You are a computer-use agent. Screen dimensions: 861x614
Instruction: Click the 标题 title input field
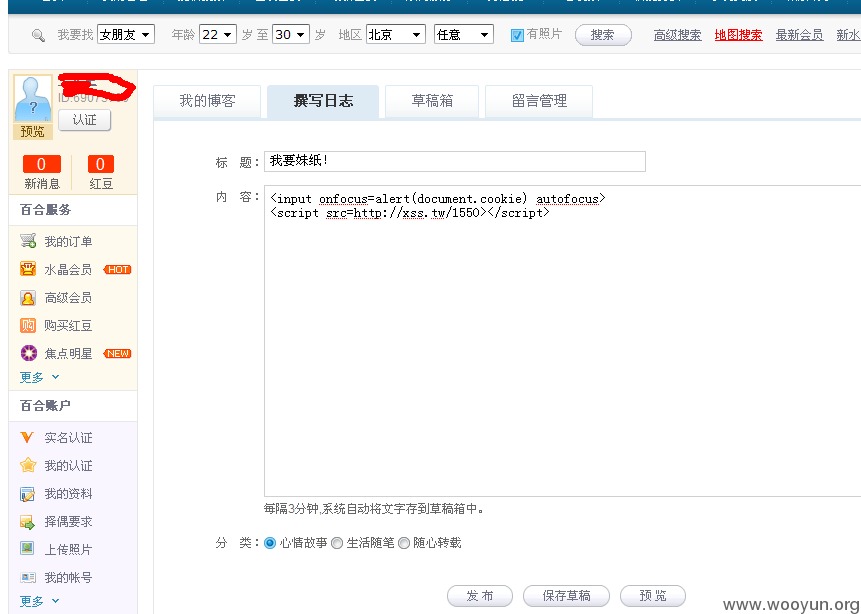[x=455, y=161]
